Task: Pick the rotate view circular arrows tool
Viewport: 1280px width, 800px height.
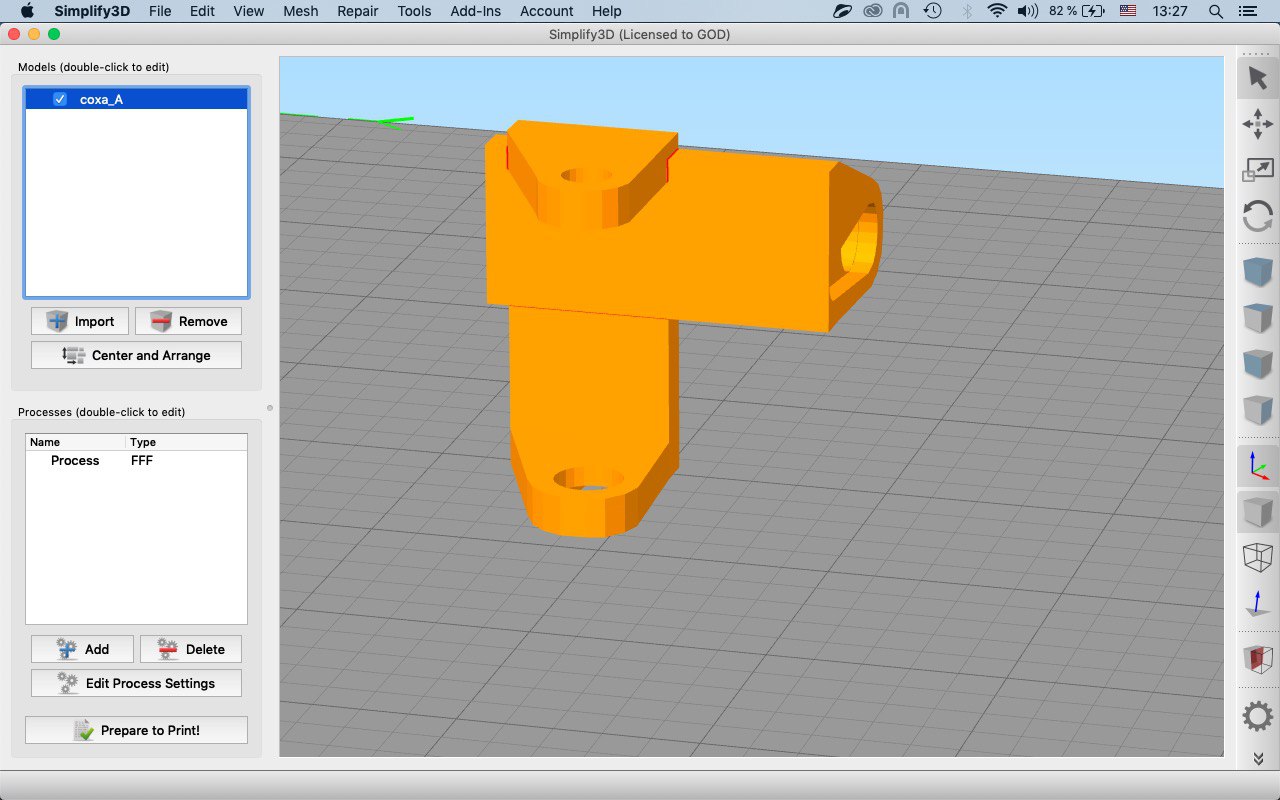Action: pos(1257,216)
